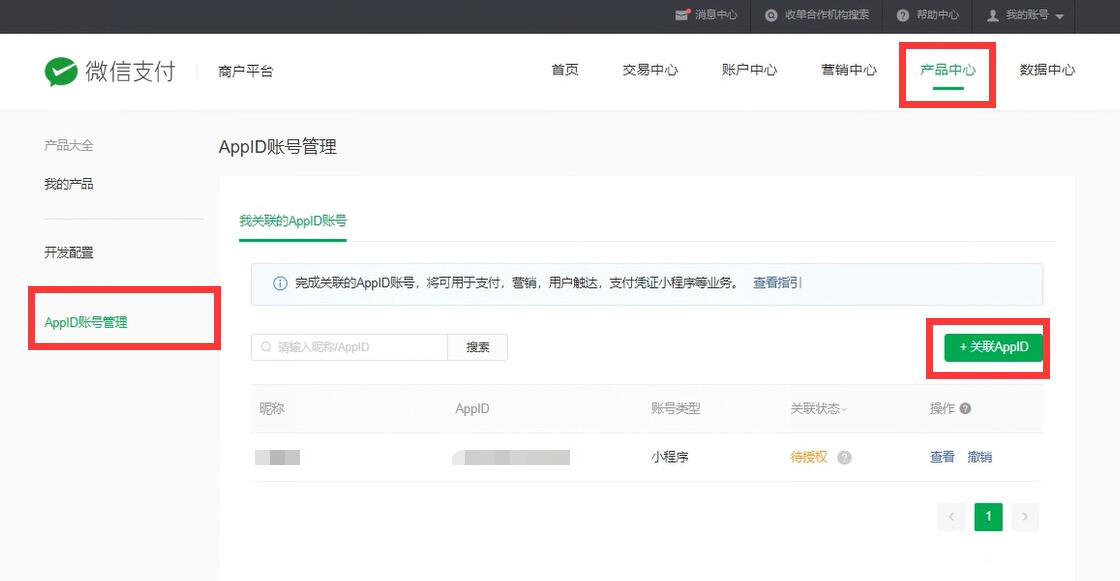
Task: Click 撤销 link in 小程序 row
Action: pos(979,457)
